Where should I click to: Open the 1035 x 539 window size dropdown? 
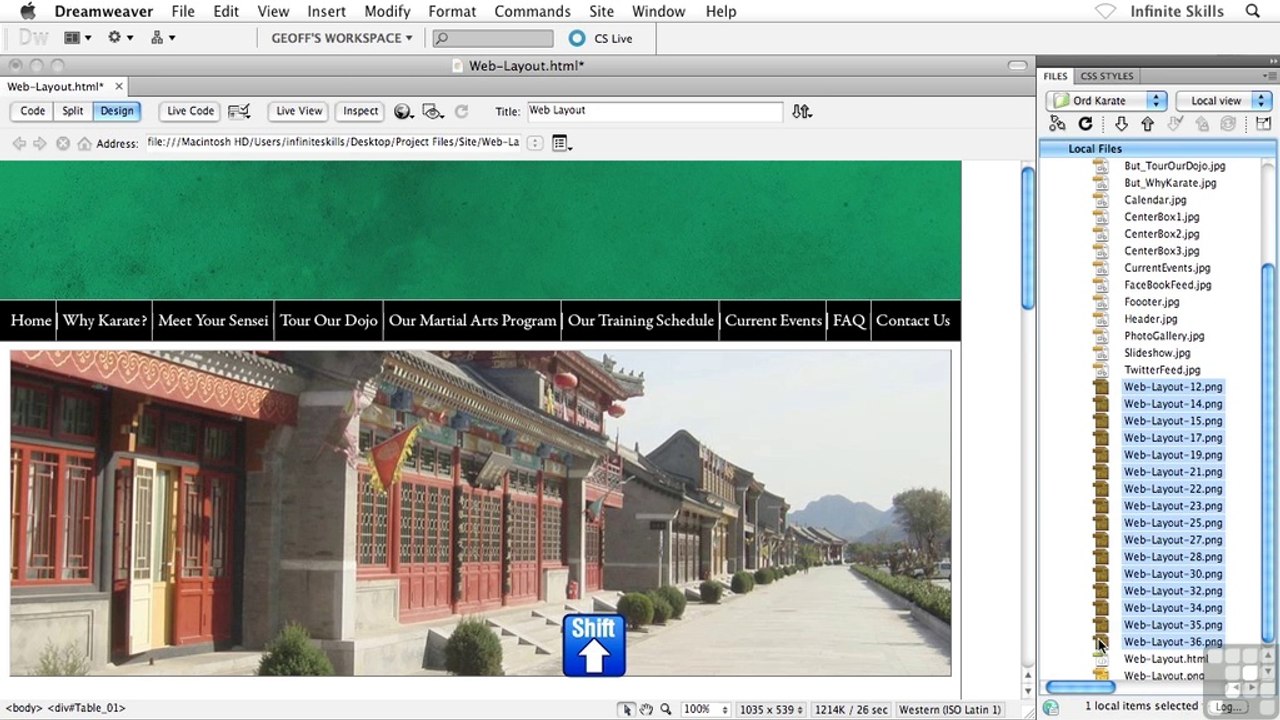click(x=771, y=709)
